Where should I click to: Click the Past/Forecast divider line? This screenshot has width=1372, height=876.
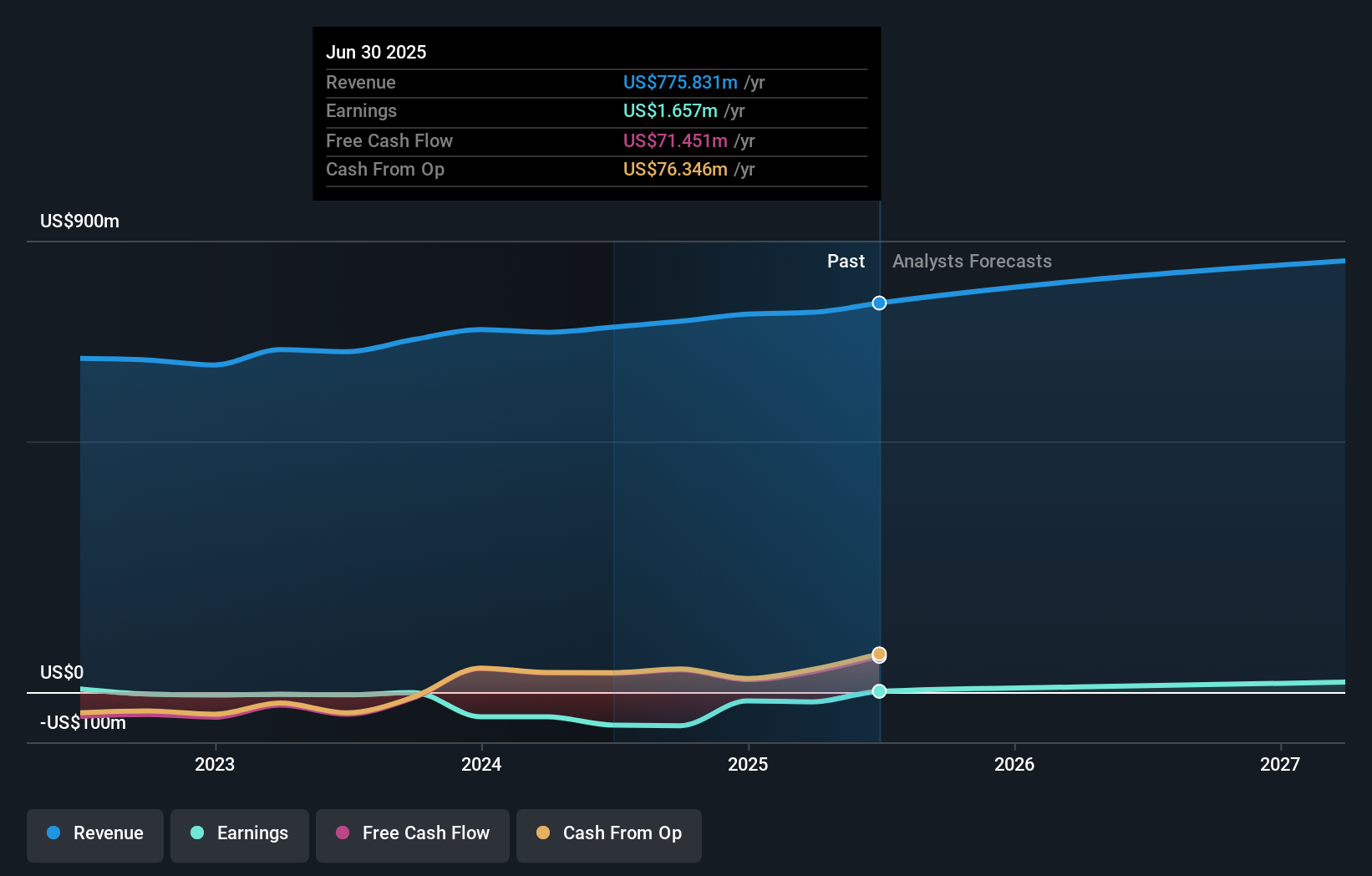(x=878, y=468)
